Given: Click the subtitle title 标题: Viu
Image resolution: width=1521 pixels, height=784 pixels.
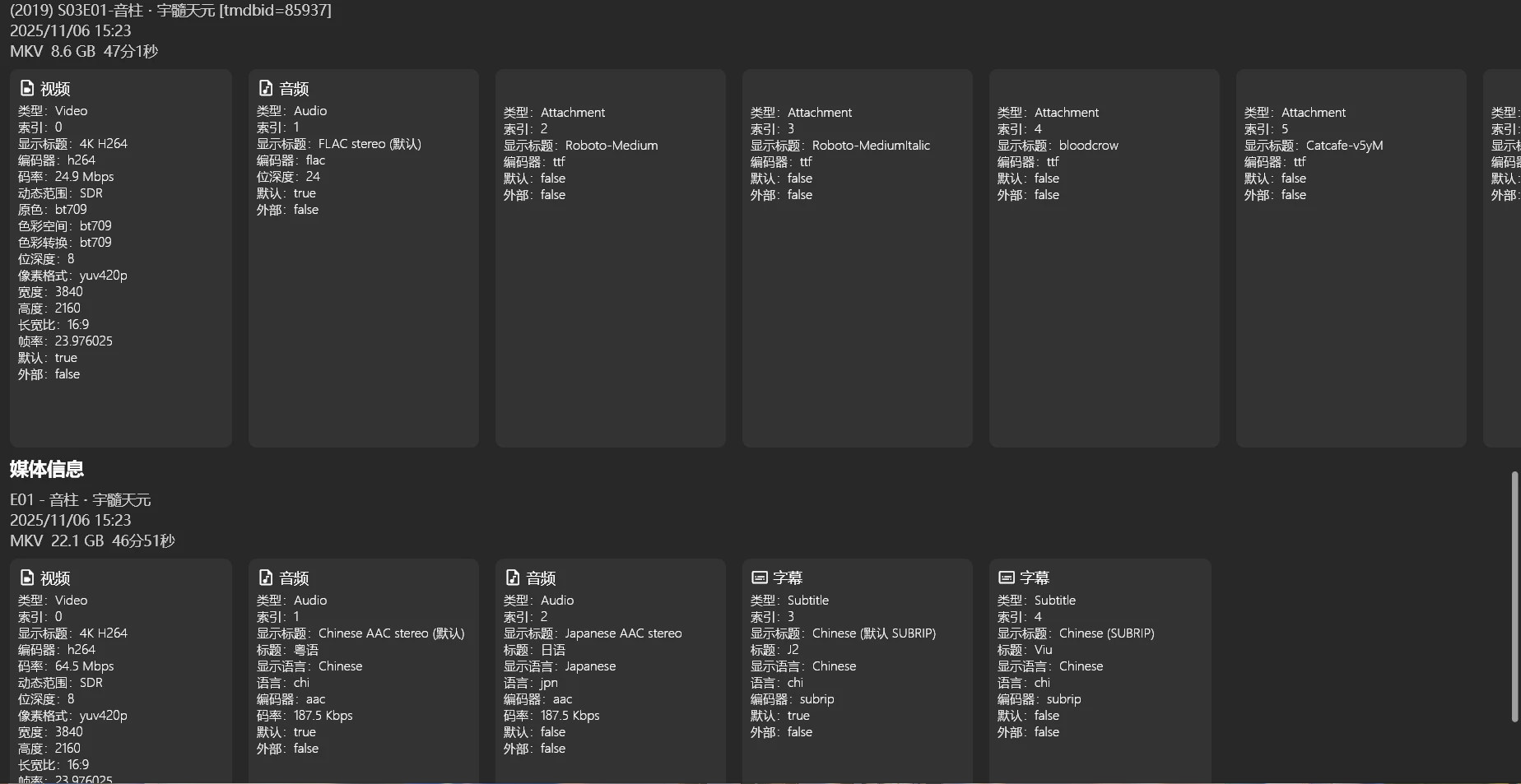Looking at the screenshot, I should coord(1025,650).
